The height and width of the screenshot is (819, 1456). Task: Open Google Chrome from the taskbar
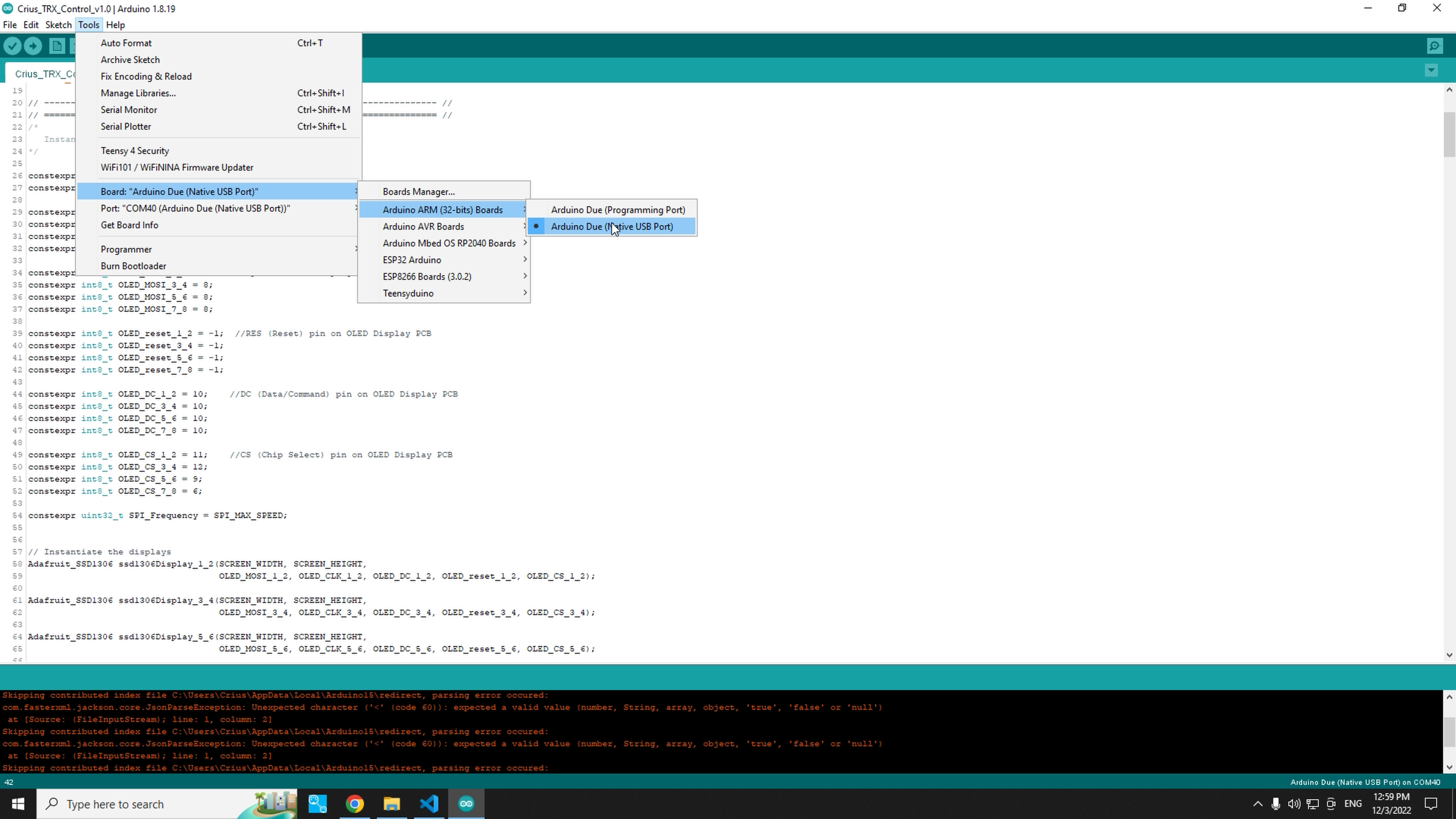[355, 804]
